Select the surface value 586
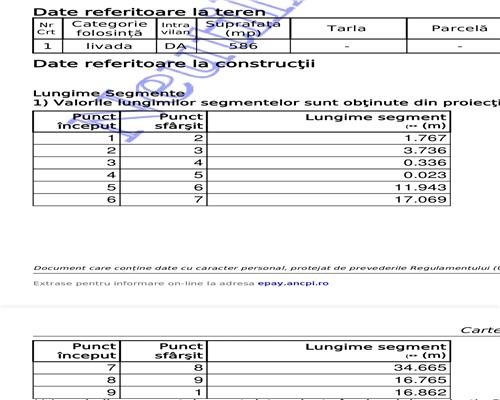 (243, 46)
